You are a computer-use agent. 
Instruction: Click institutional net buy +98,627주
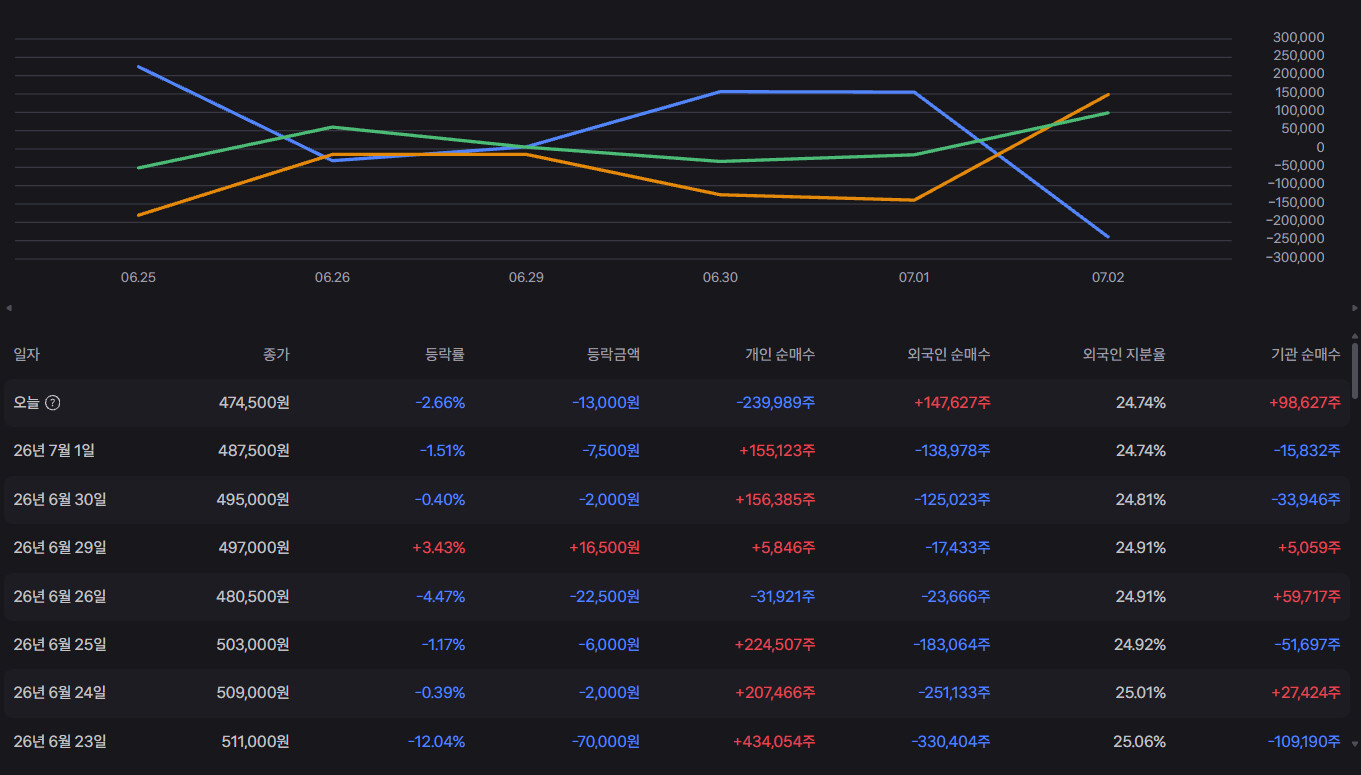click(x=1305, y=403)
